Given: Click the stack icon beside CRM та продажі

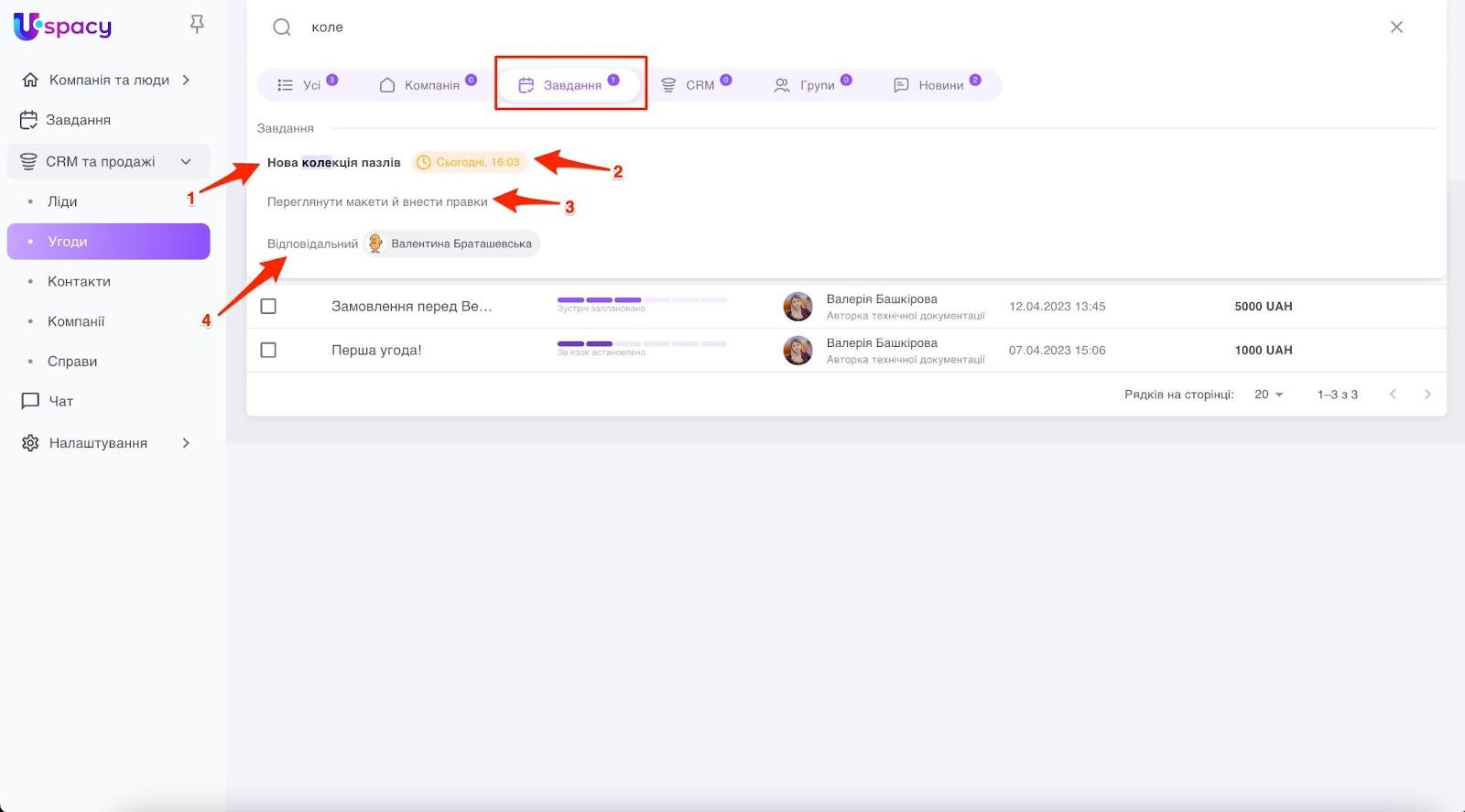Looking at the screenshot, I should [28, 162].
